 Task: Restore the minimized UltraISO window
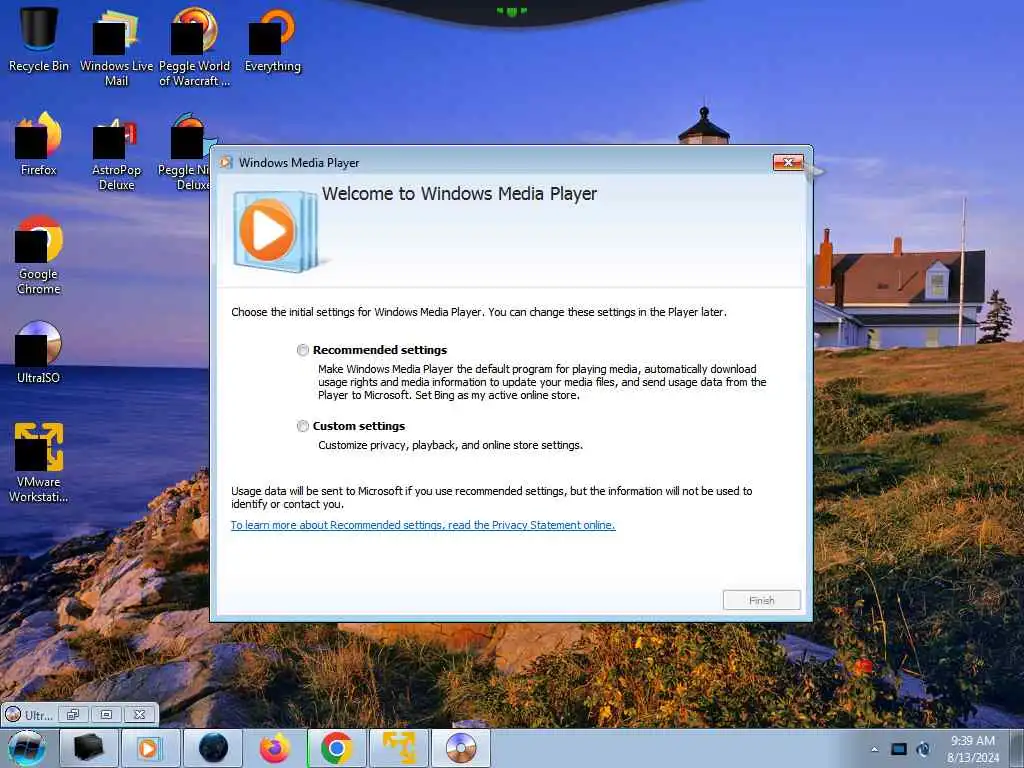pos(73,714)
